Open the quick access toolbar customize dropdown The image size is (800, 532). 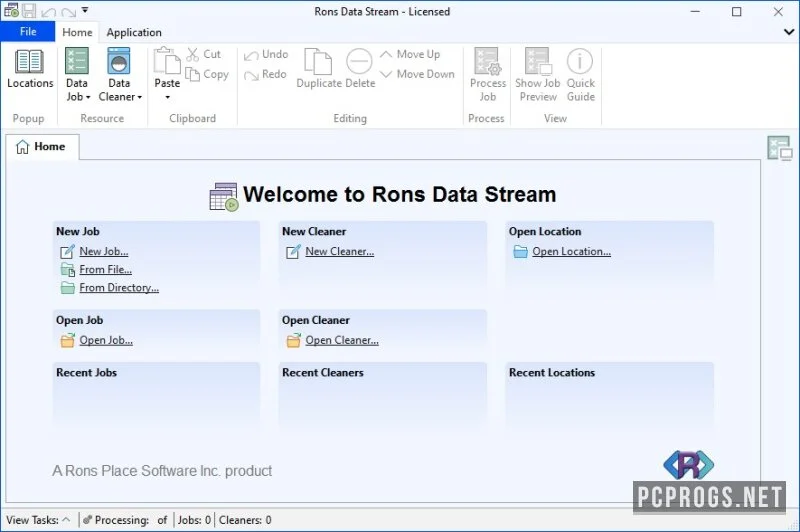(85, 10)
